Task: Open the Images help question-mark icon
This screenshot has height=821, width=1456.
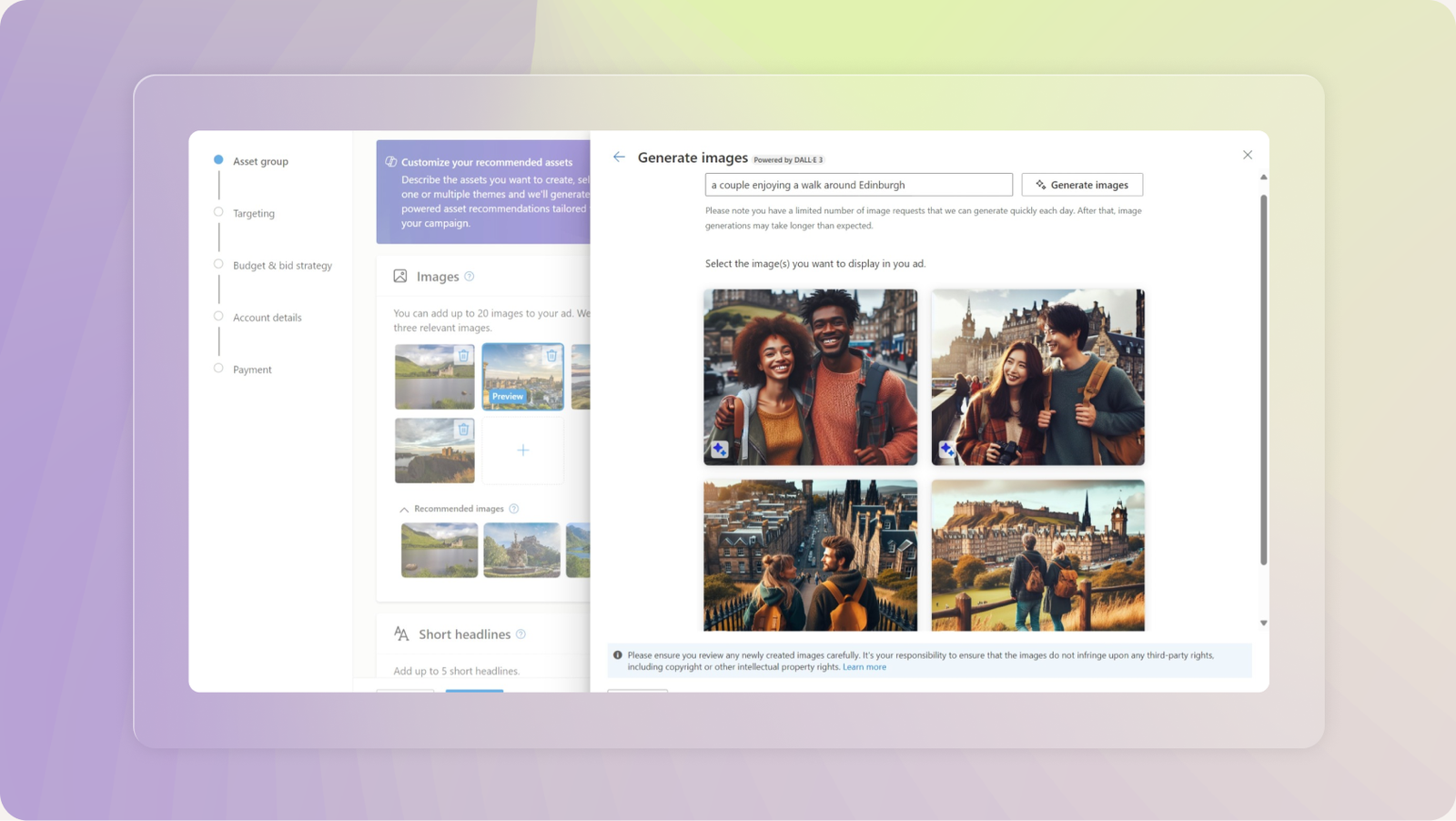Action: 470,276
